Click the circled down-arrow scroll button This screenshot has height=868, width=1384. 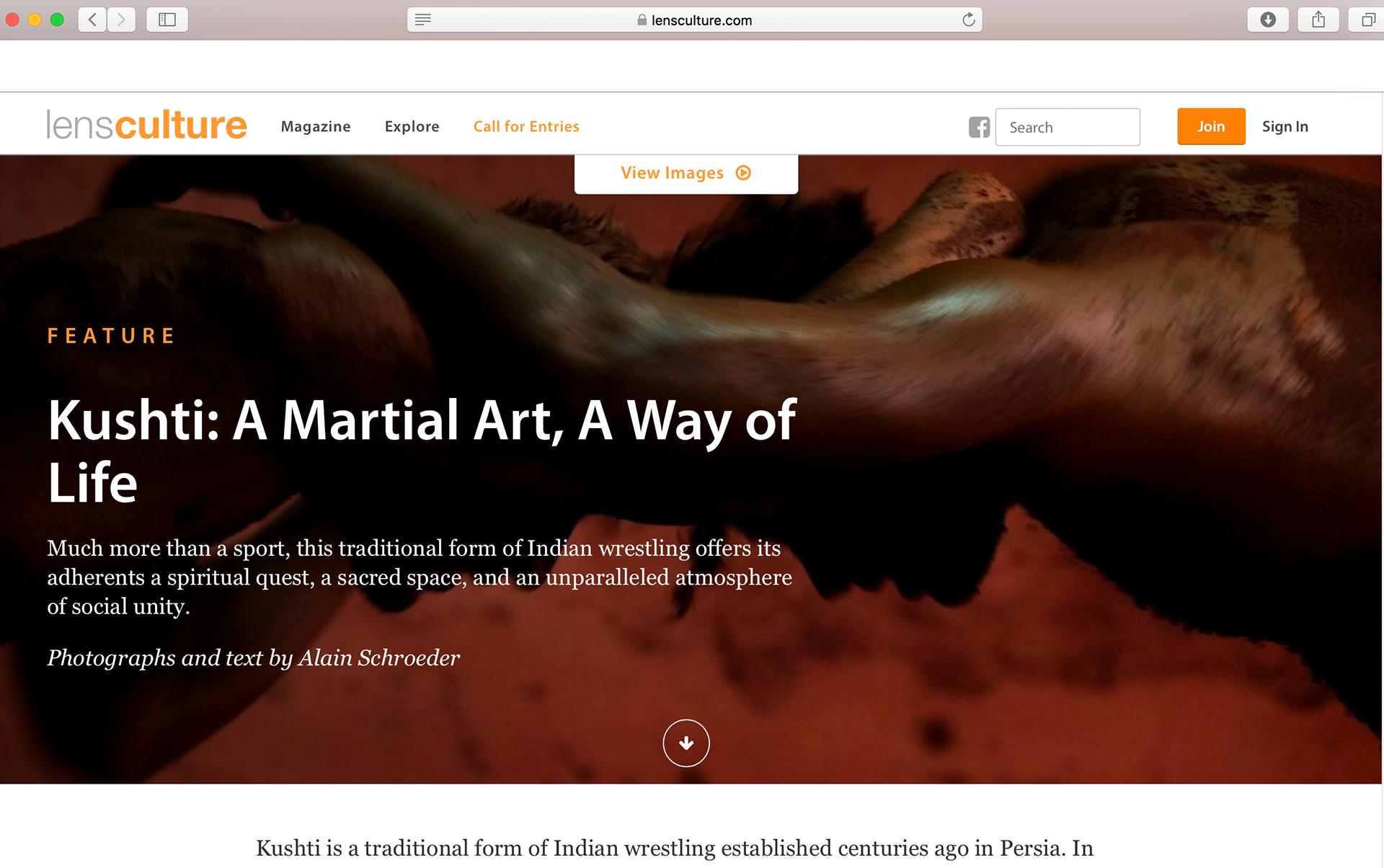click(686, 743)
